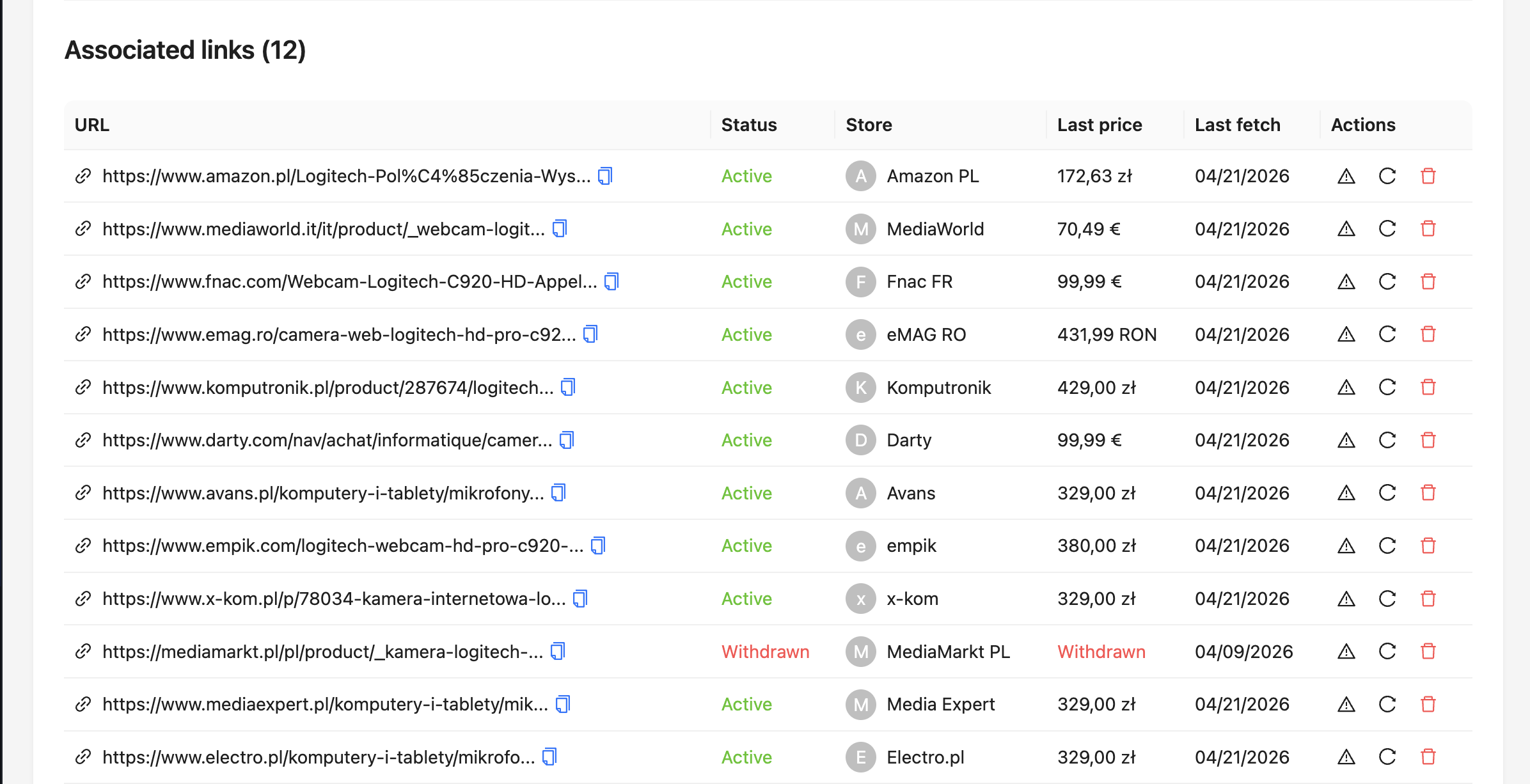Delete the Avans link row
The height and width of the screenshot is (784, 1530).
tap(1428, 493)
